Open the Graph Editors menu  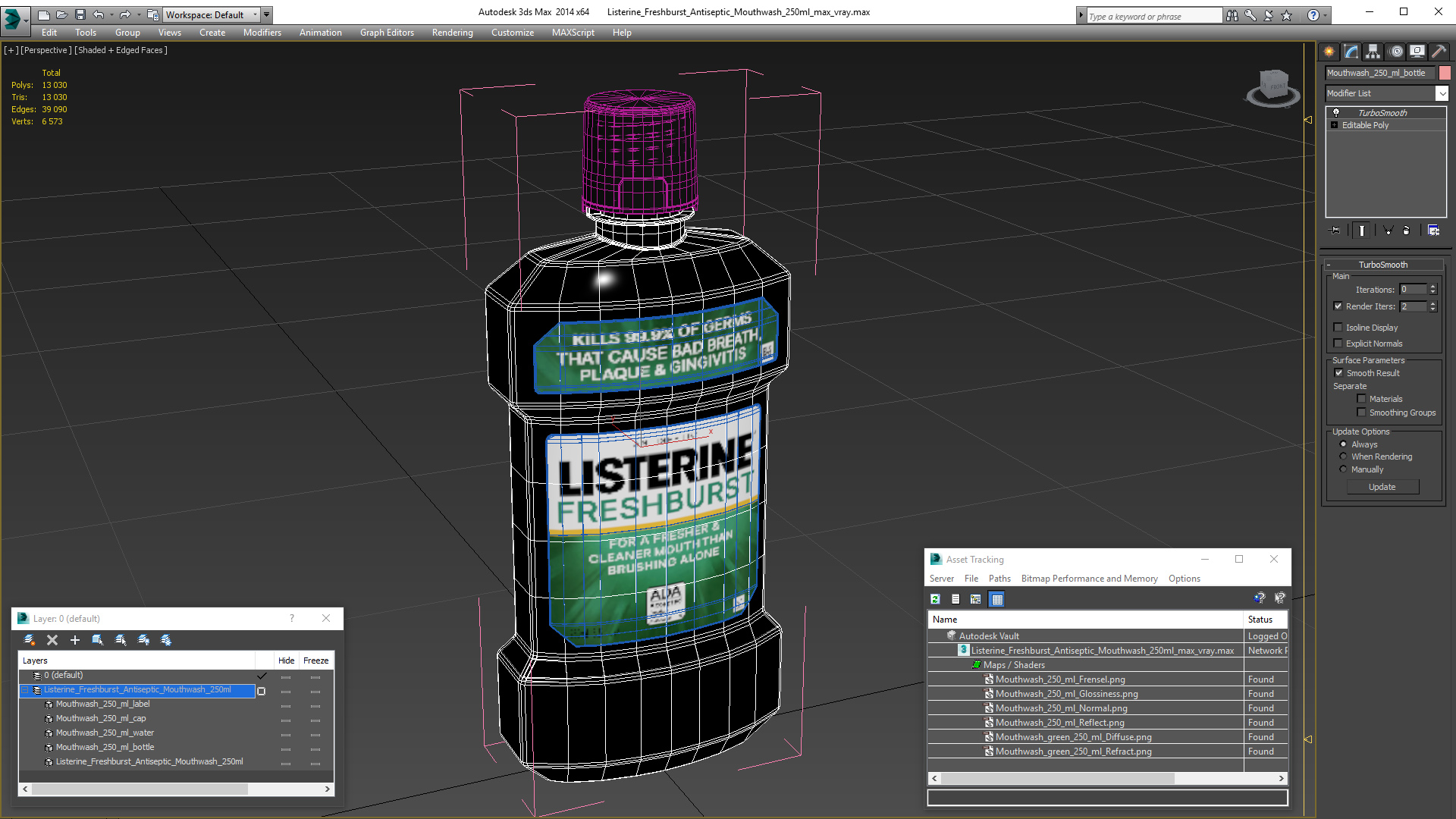click(x=387, y=33)
